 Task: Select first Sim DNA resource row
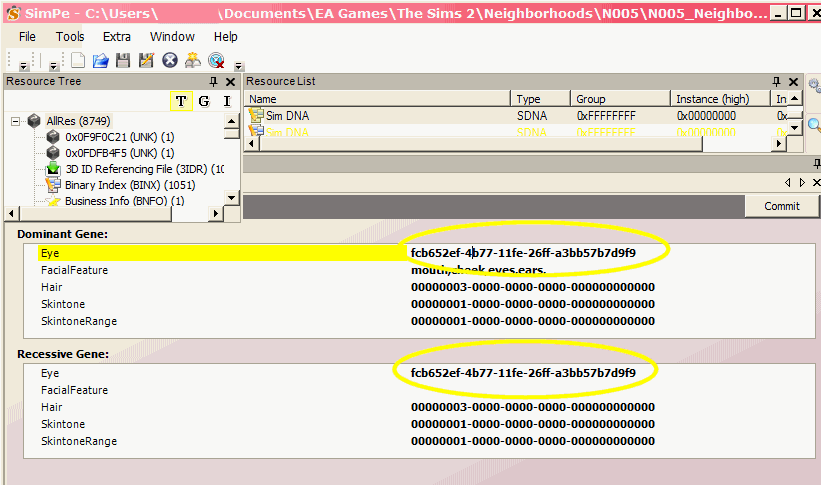(516, 116)
